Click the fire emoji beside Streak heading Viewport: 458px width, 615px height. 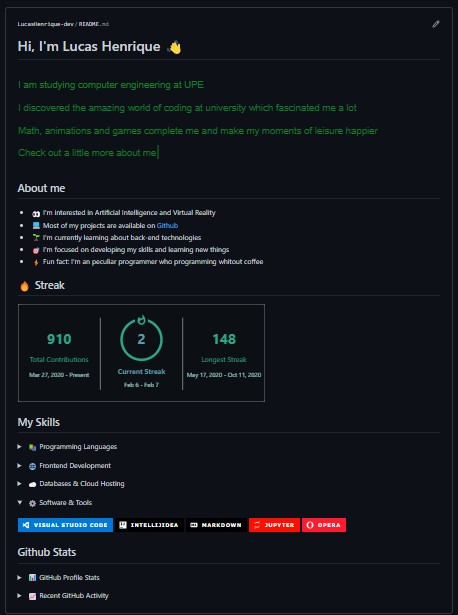[x=24, y=286]
